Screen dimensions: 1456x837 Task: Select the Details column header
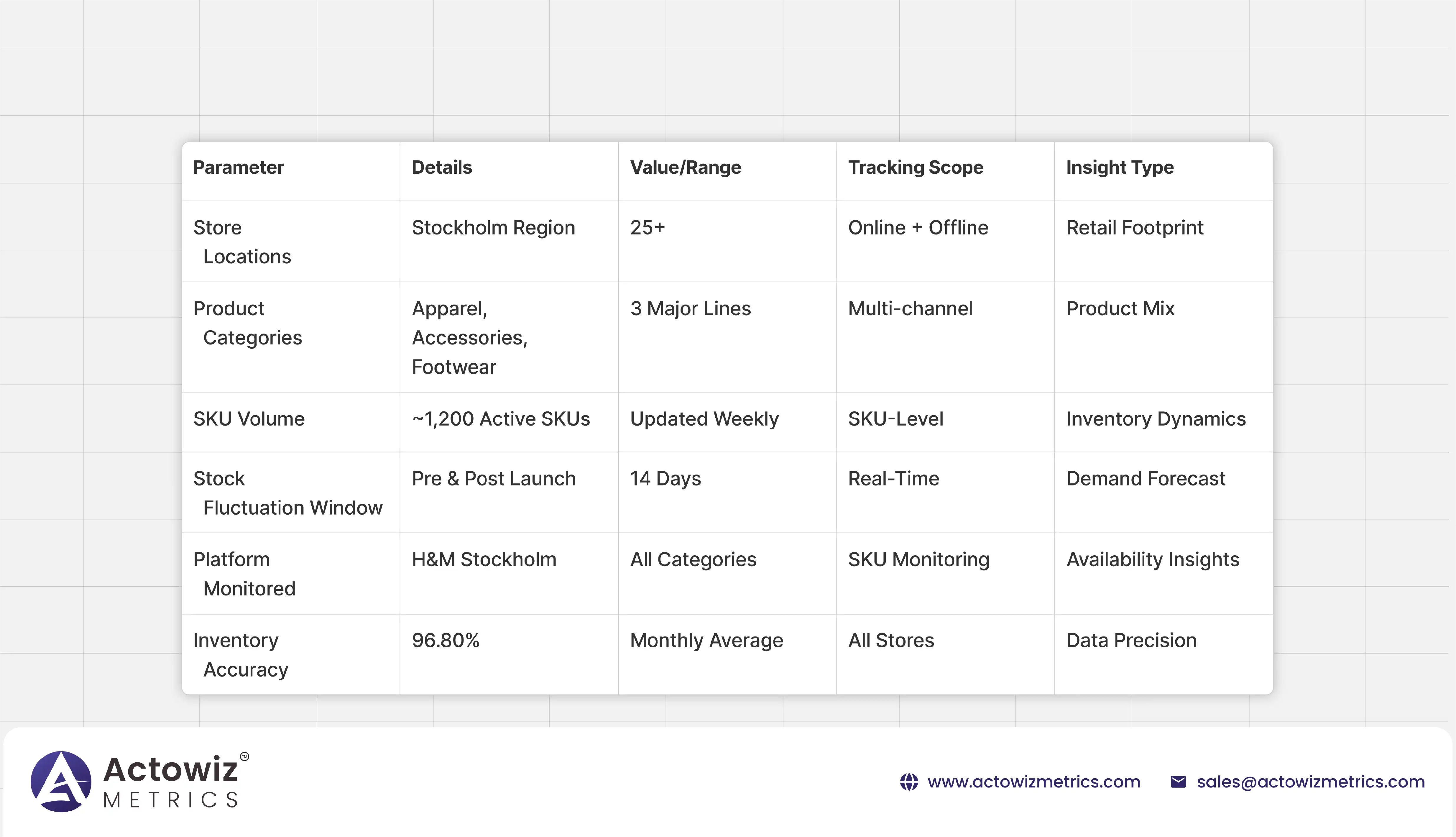(x=442, y=167)
